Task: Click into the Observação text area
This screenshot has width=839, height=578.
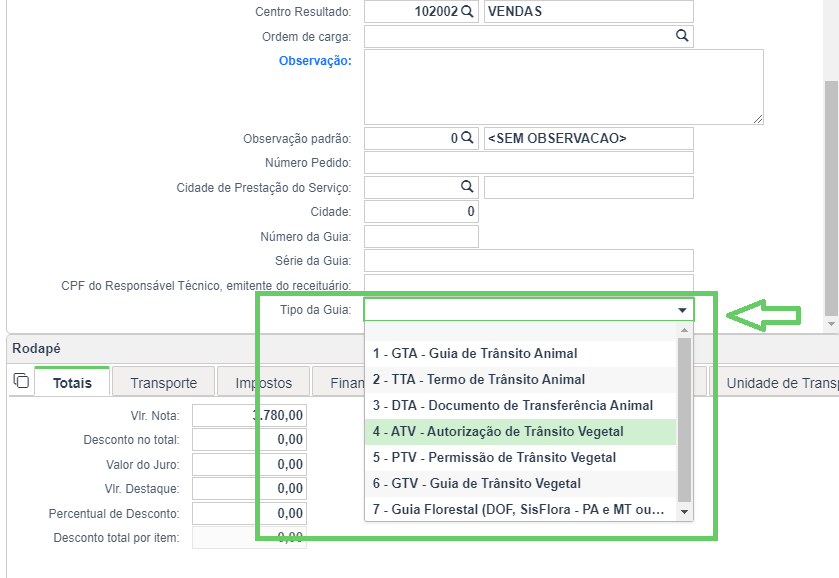Action: (564, 87)
